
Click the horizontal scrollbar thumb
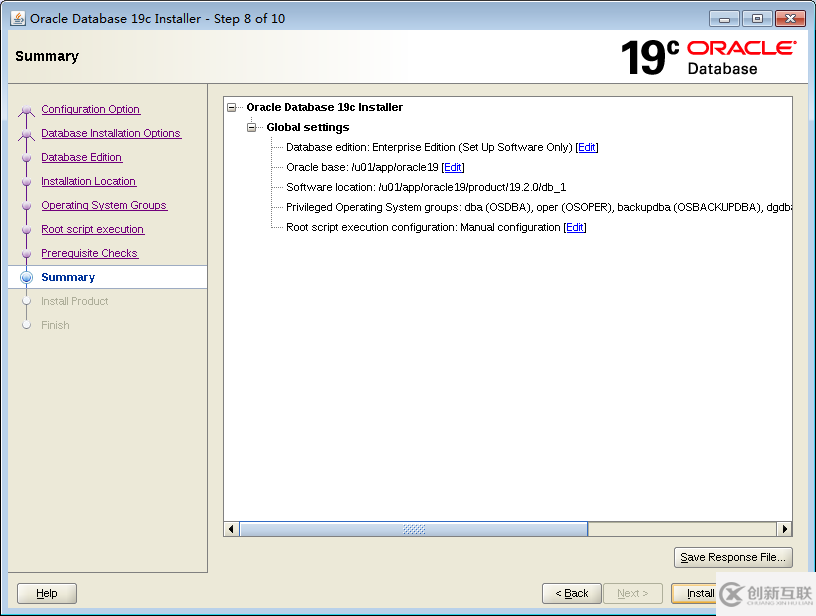(x=414, y=529)
